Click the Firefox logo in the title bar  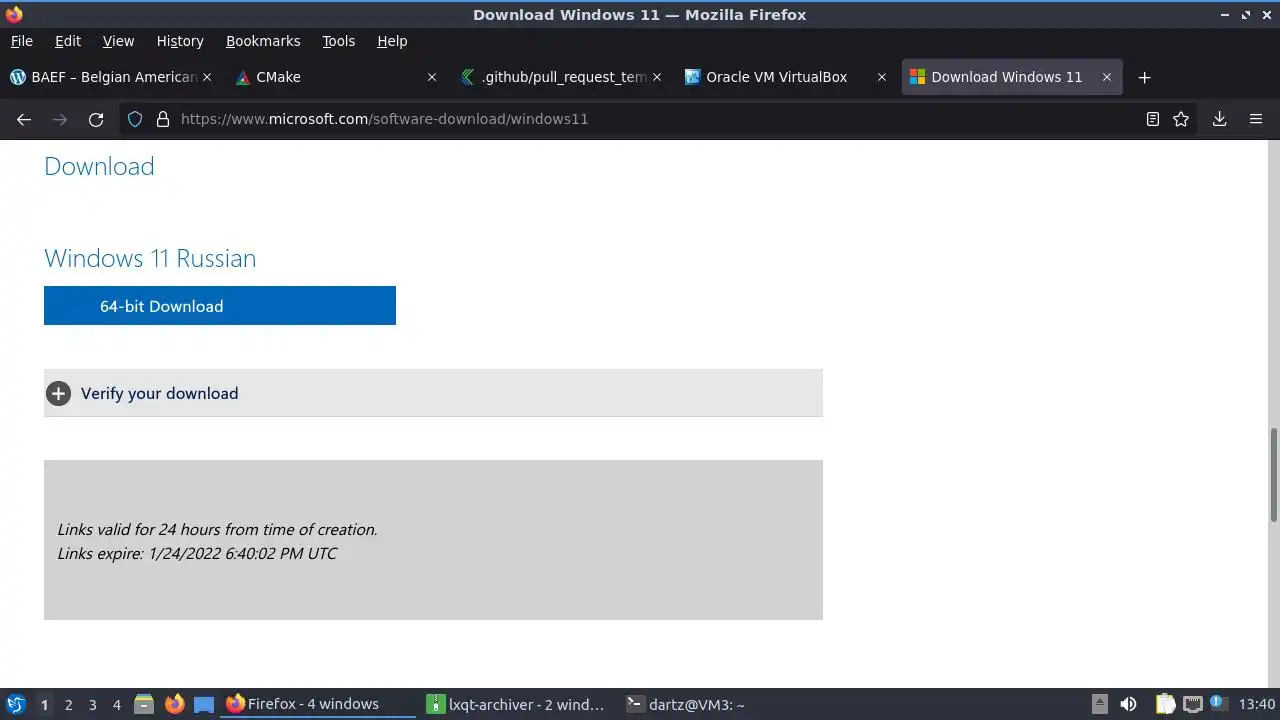(x=14, y=14)
